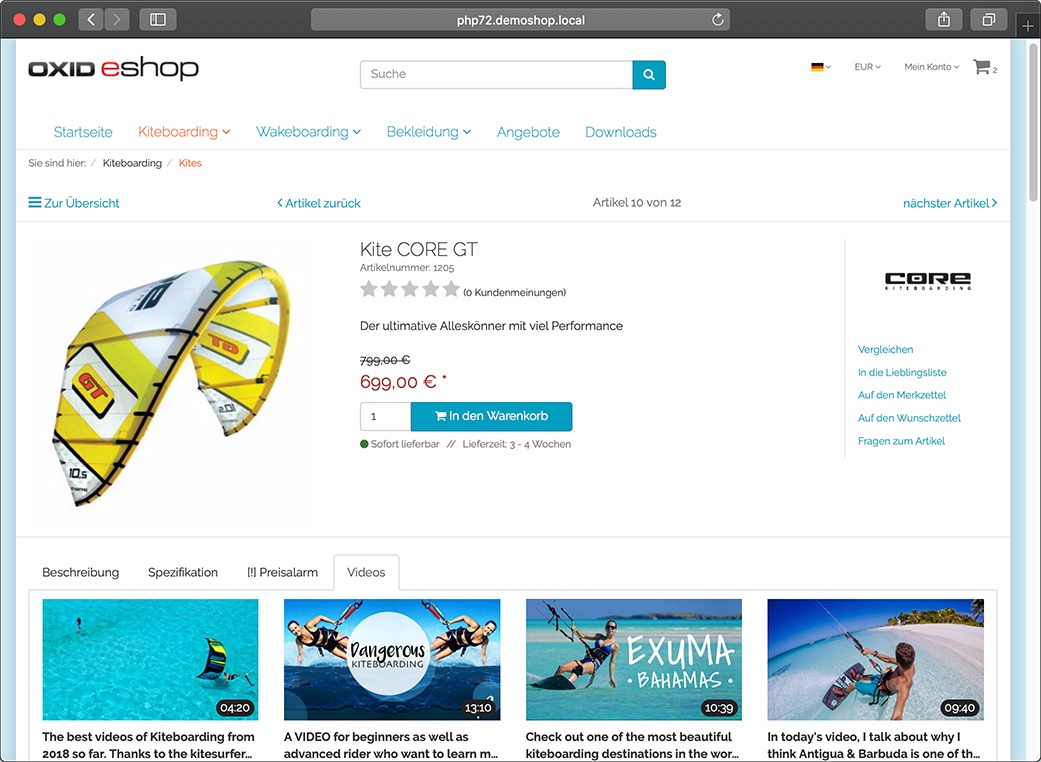Click the product title Kite CORE GT

tap(418, 250)
